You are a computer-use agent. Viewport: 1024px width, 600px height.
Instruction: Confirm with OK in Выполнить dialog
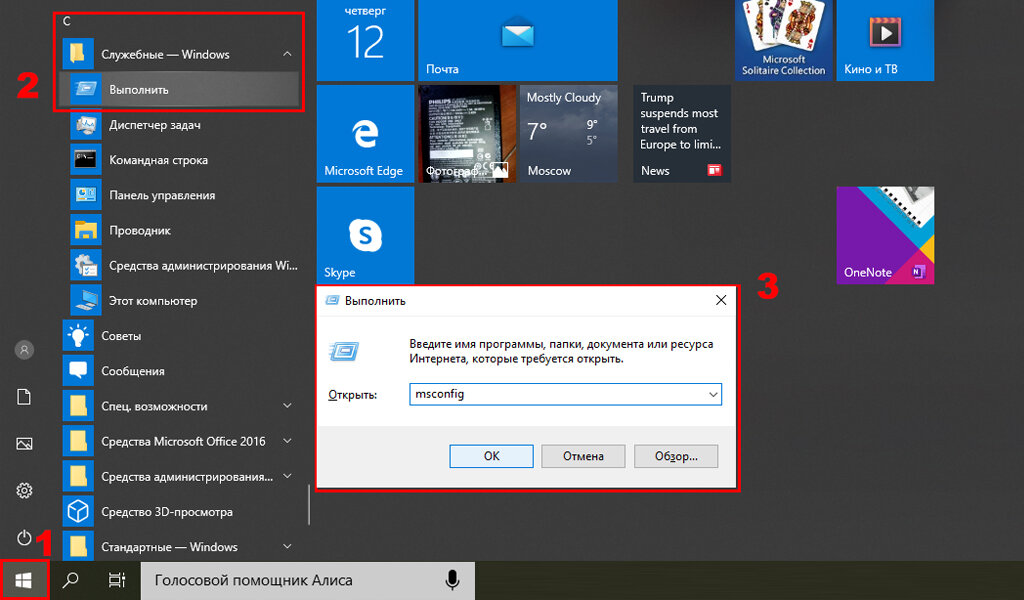coord(491,456)
